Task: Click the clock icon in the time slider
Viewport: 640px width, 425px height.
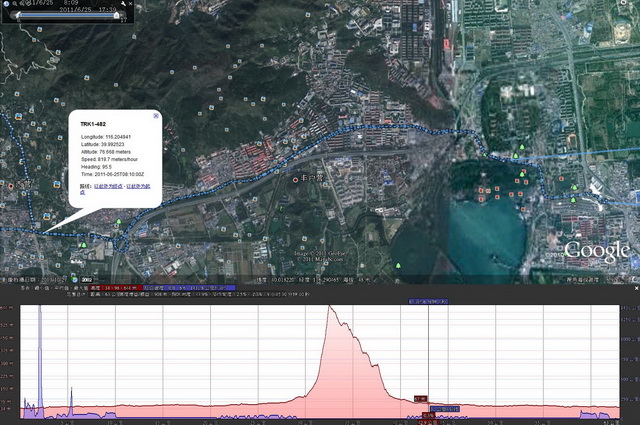Action: tap(6, 4)
